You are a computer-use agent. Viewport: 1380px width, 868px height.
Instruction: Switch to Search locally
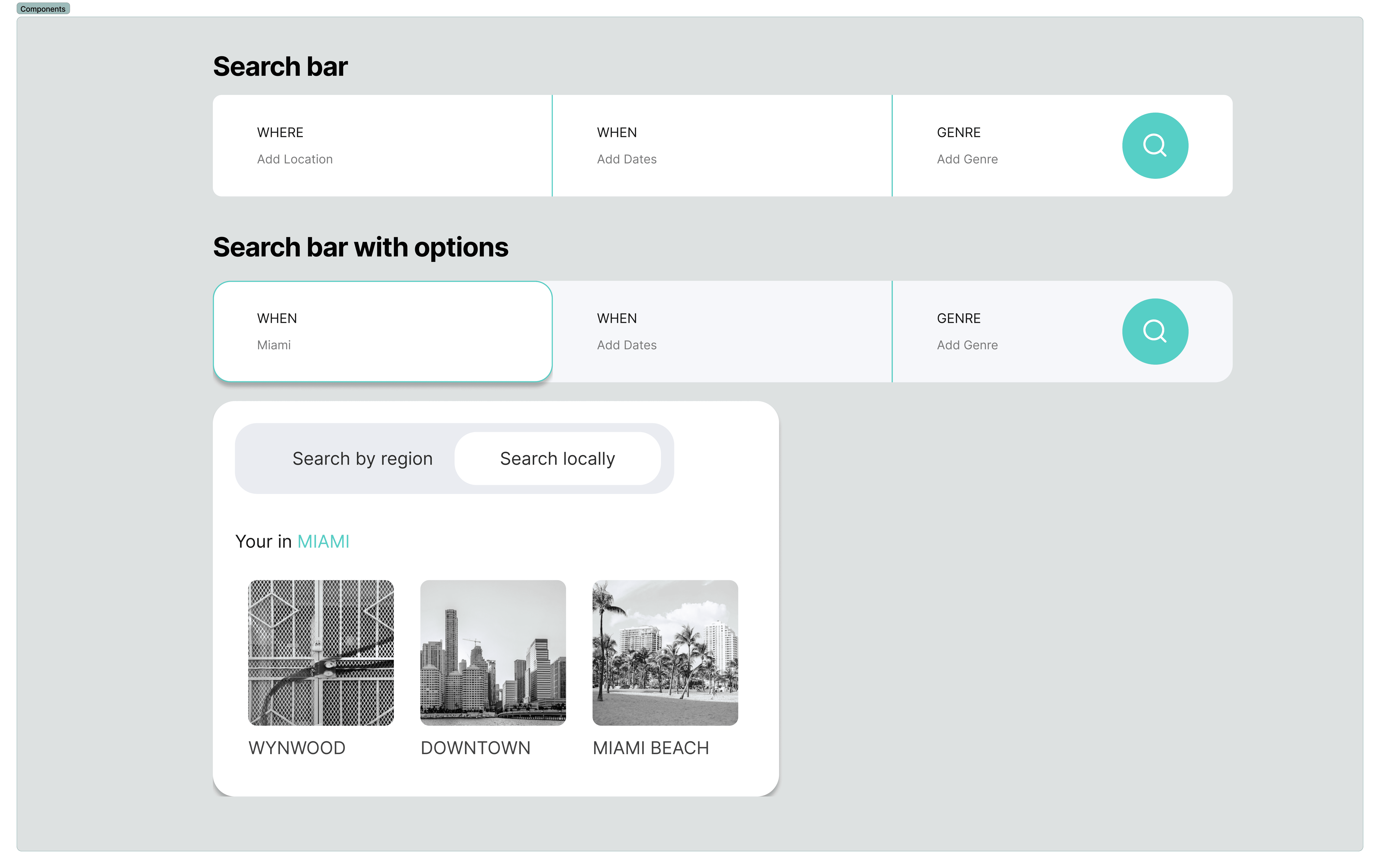click(x=558, y=458)
